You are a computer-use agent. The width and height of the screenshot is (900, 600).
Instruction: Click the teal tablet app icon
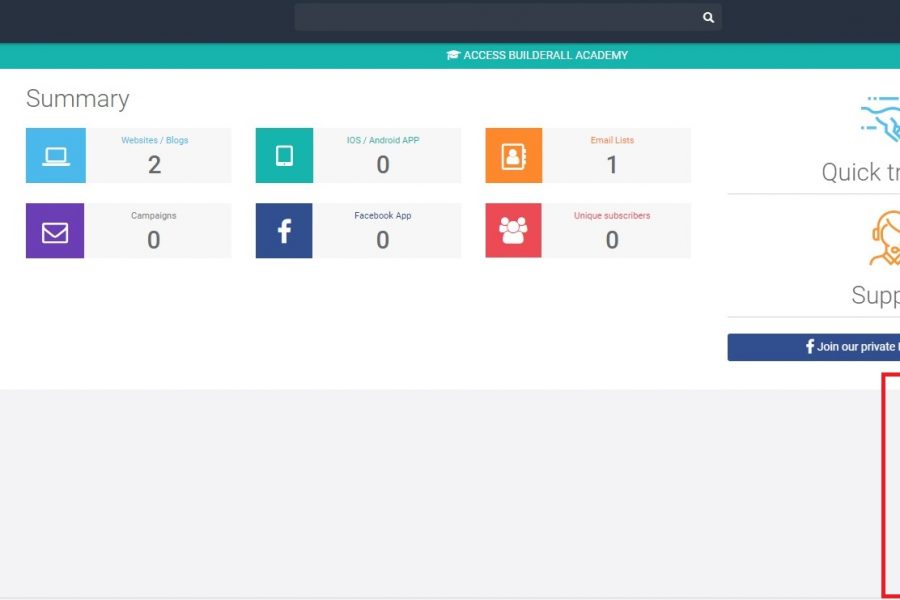click(x=284, y=156)
